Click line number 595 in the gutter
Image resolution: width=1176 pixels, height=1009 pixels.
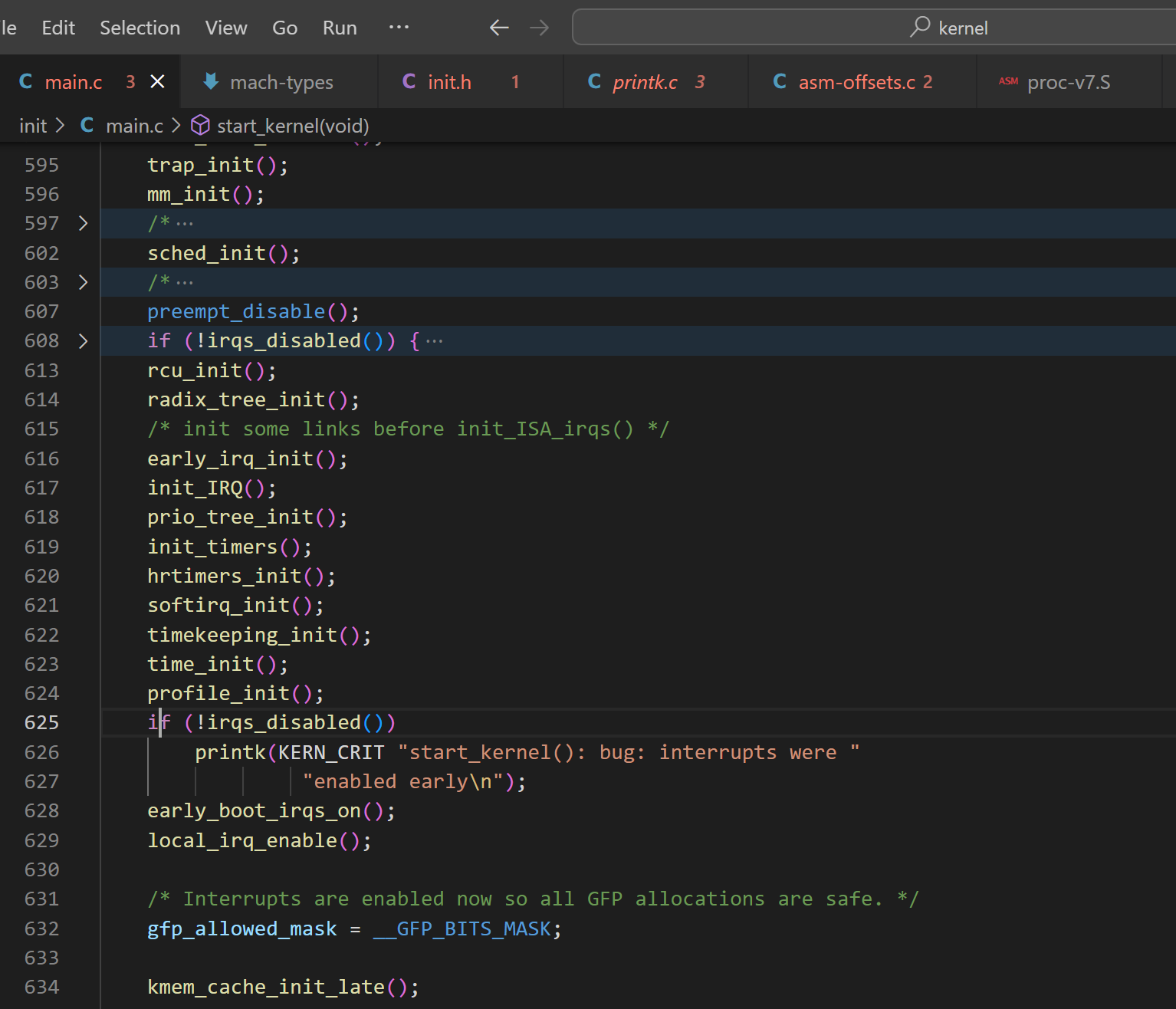(x=41, y=165)
